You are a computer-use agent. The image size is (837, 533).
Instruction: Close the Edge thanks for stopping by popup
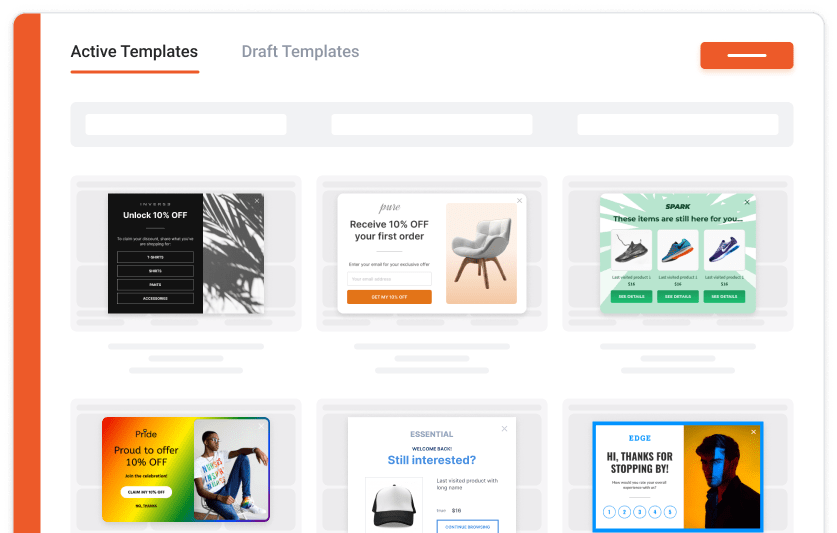click(753, 432)
